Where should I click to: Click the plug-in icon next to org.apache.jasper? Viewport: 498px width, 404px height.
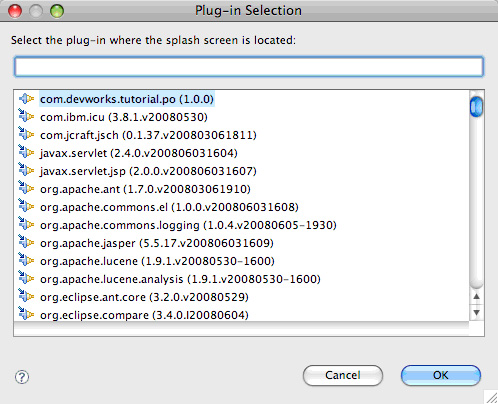coord(26,242)
